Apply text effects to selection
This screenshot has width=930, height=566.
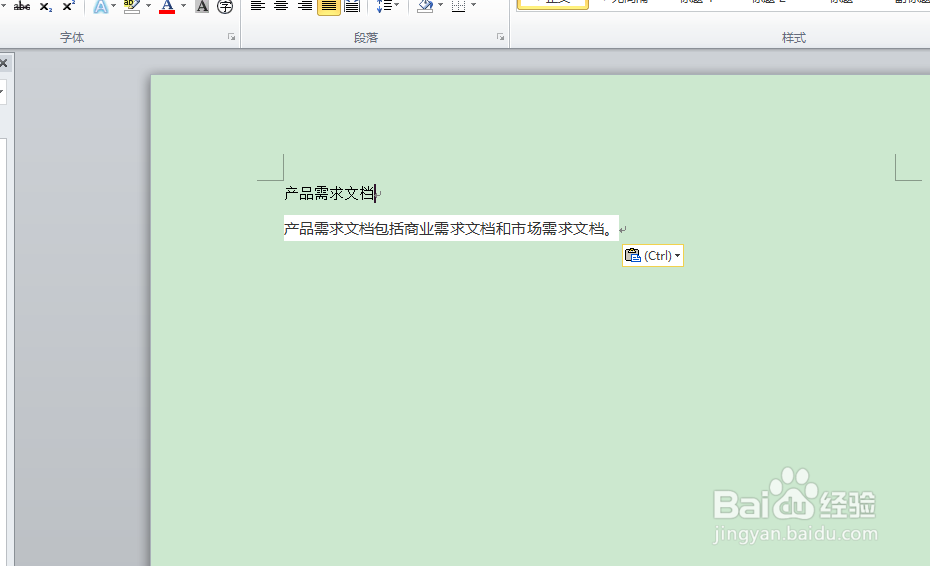[101, 6]
